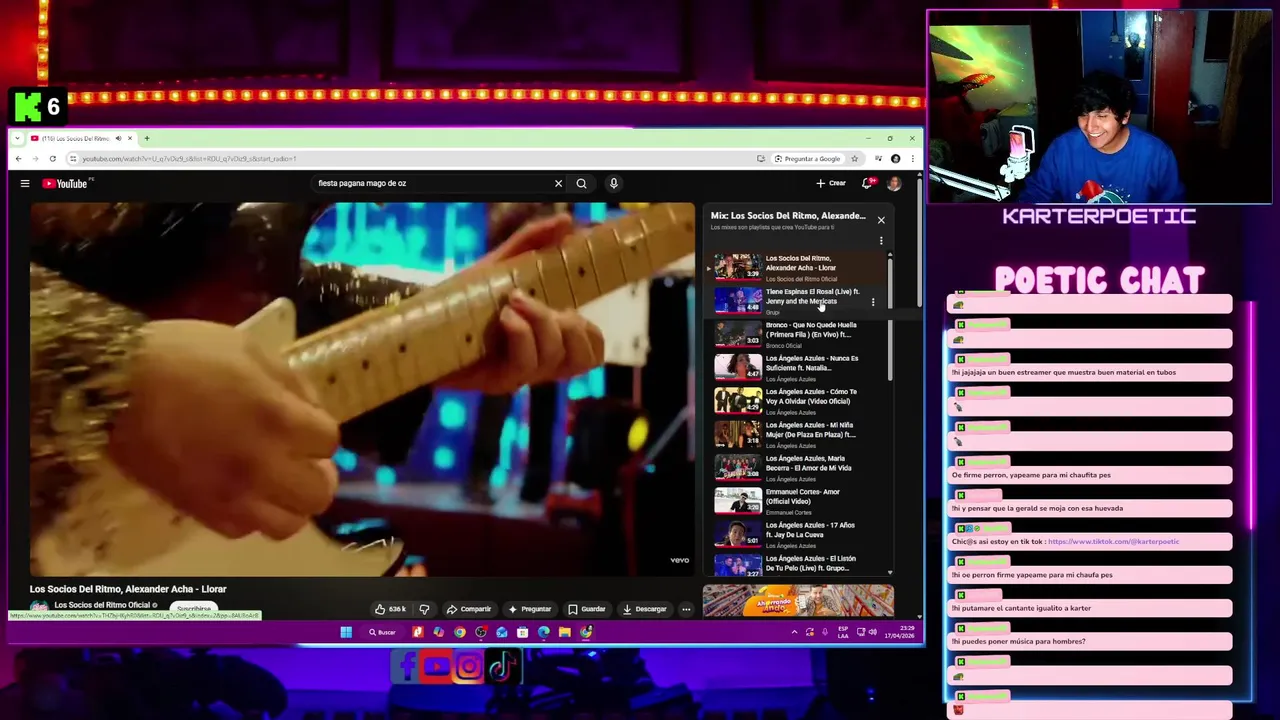The height and width of the screenshot is (720, 1280).
Task: Click the taskbar Buscar search box
Action: tap(382, 632)
